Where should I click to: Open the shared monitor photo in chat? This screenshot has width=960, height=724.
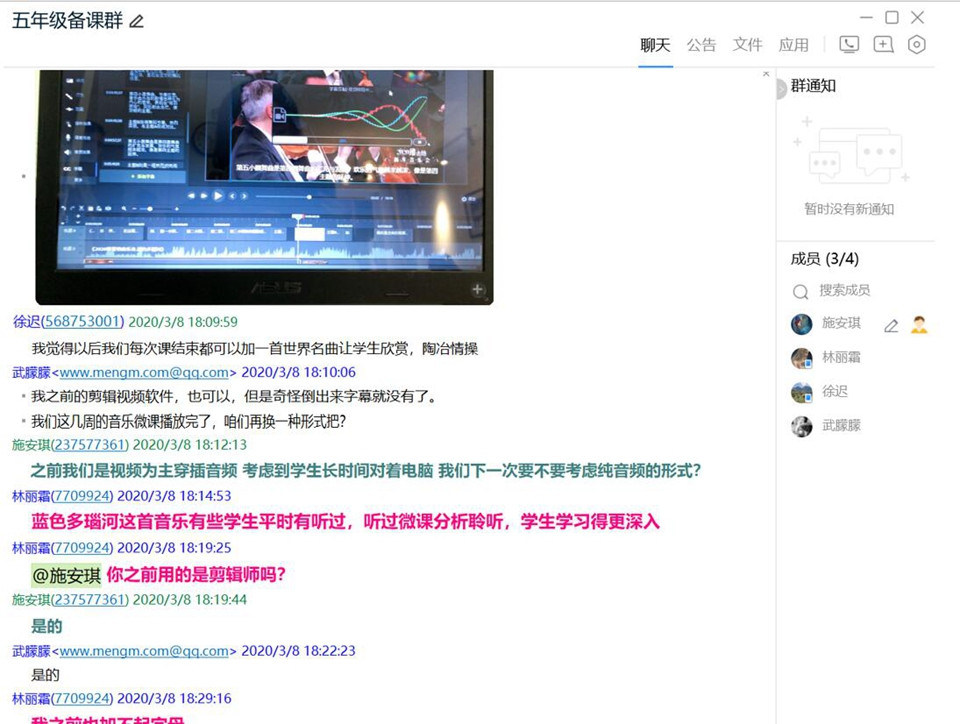click(264, 187)
